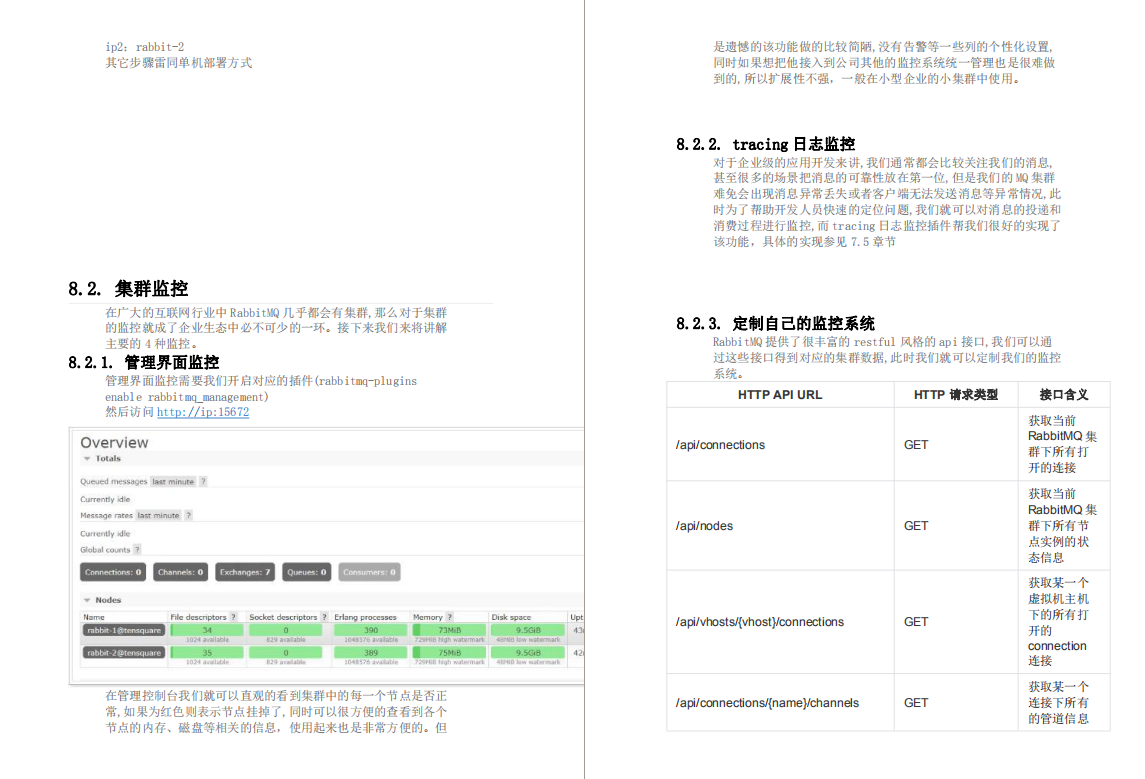Click the File descriptors column help icon
The image size is (1145, 779).
click(x=233, y=617)
